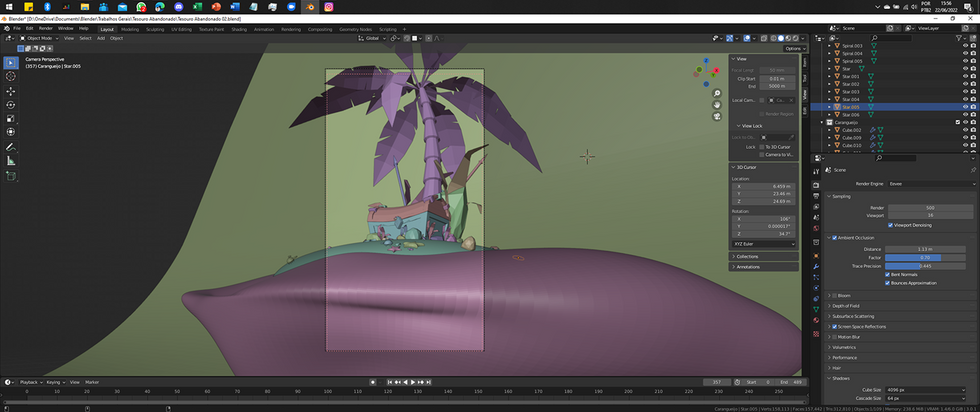Open the viewport Add menu
This screenshot has width=980, height=412.
click(x=101, y=38)
